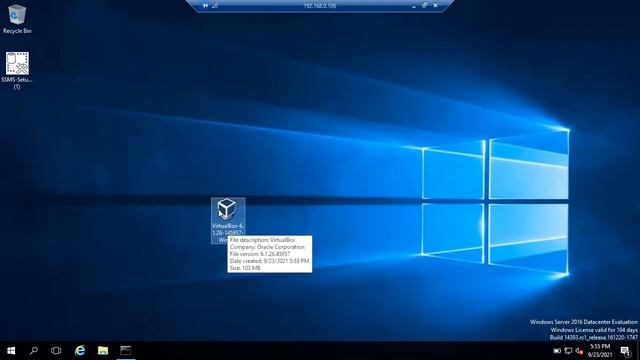Minimize the remote desktop session
640x360 pixels.
click(x=414, y=6)
